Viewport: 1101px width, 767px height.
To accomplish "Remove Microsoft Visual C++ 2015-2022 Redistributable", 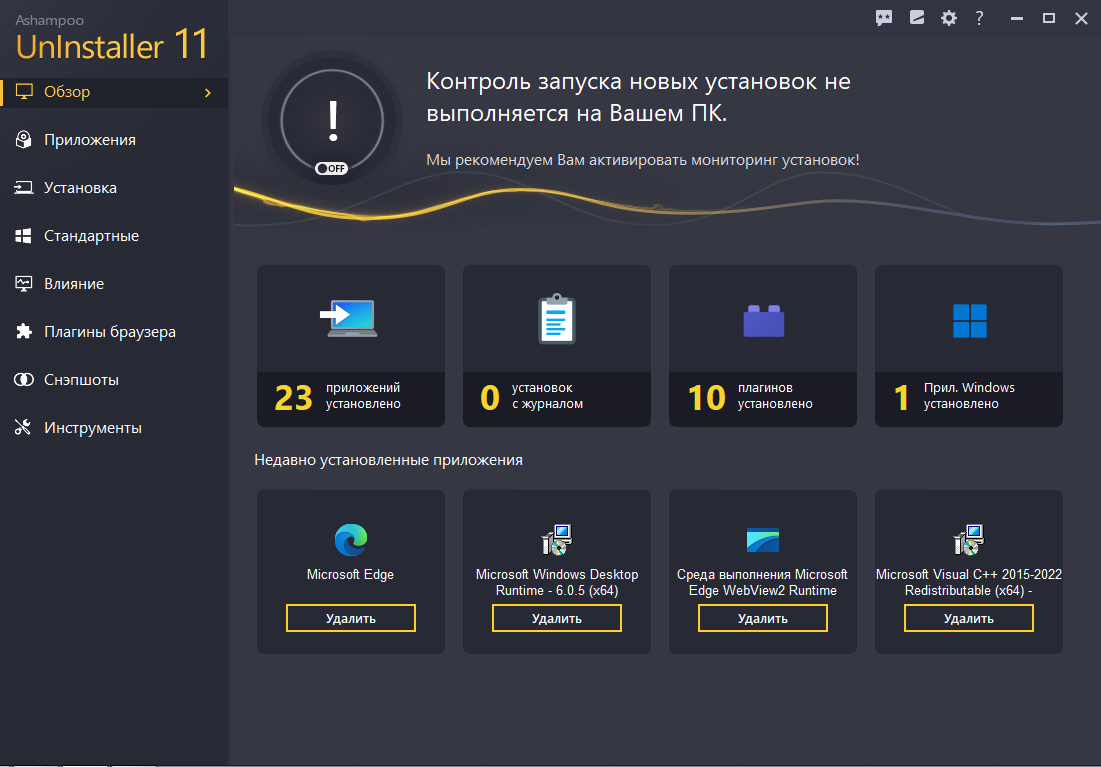I will [x=969, y=618].
